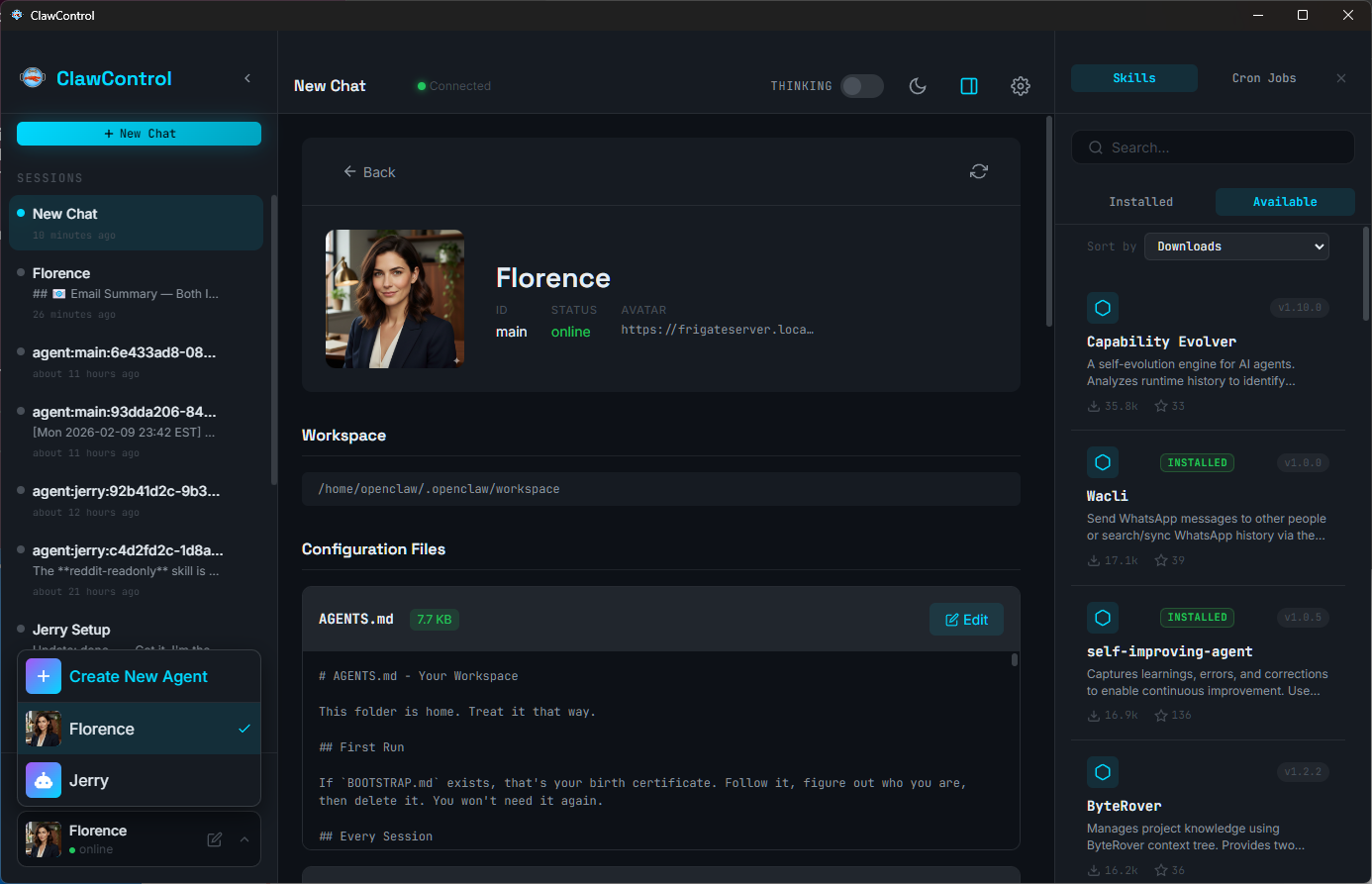The image size is (1372, 884).
Task: Collapse the sidebar with the chevron
Action: coord(247,77)
